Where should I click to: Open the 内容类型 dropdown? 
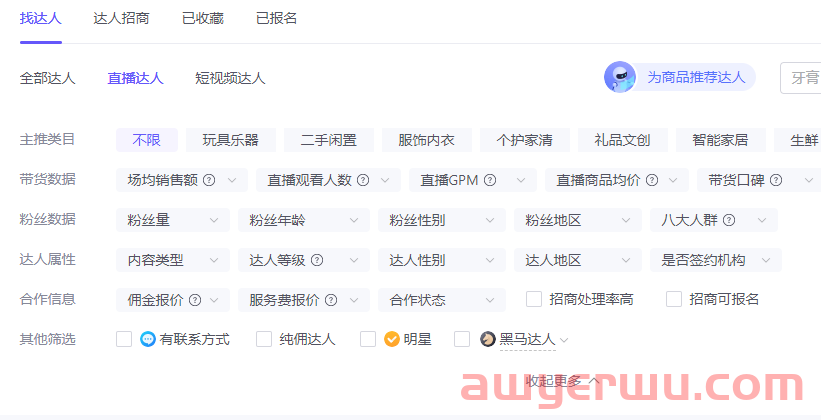[x=173, y=260]
